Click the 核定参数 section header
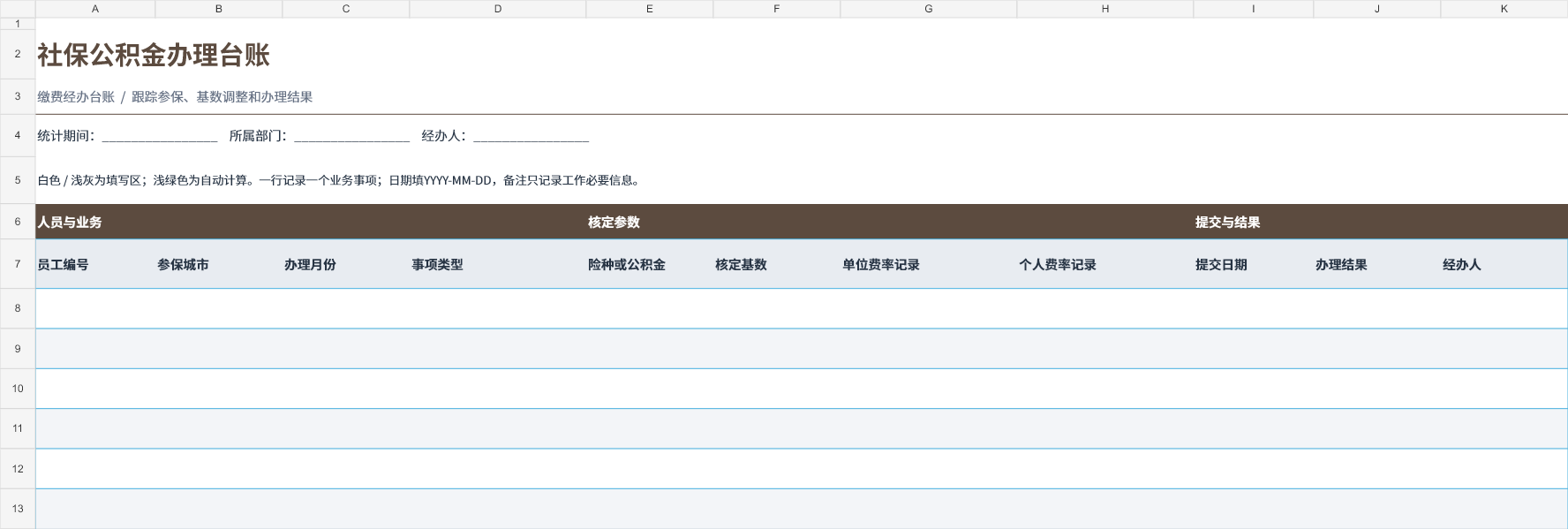This screenshot has width=1568, height=529. pyautogui.click(x=614, y=223)
